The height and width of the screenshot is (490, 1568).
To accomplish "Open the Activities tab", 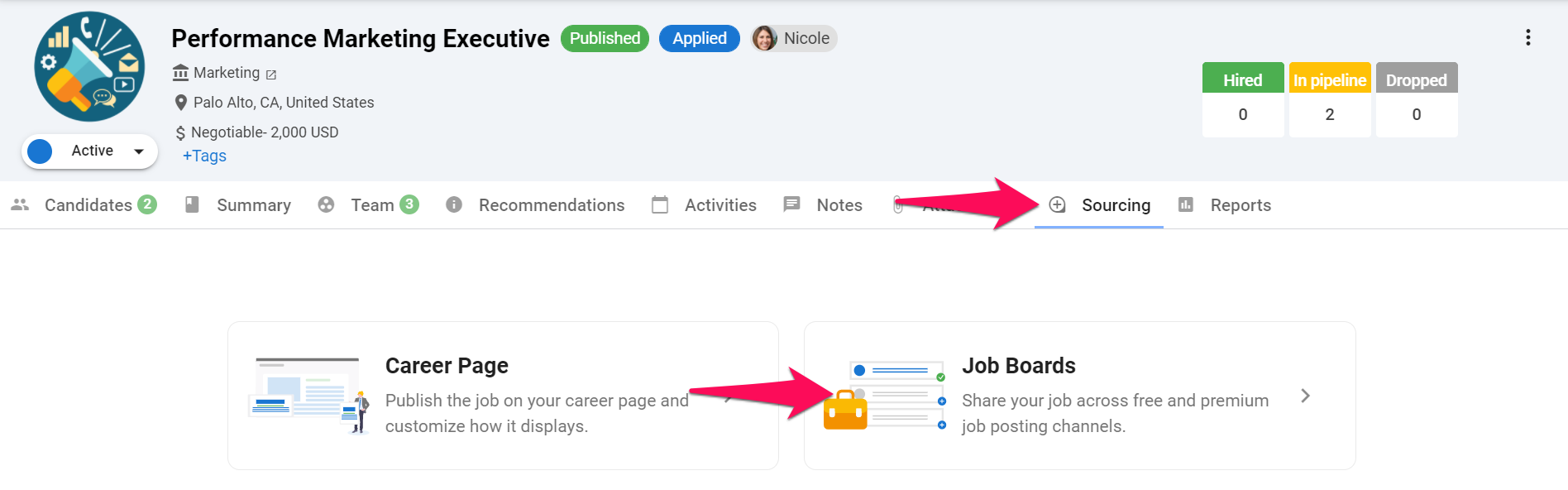I will pos(704,204).
